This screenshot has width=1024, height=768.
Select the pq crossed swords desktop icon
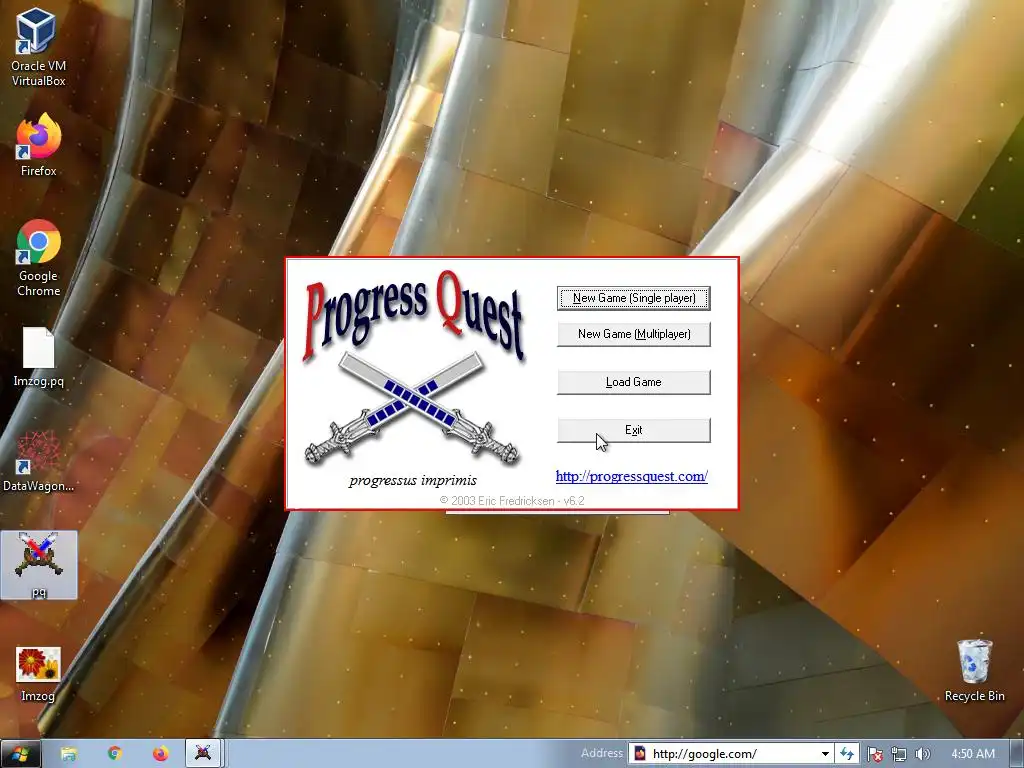(39, 565)
